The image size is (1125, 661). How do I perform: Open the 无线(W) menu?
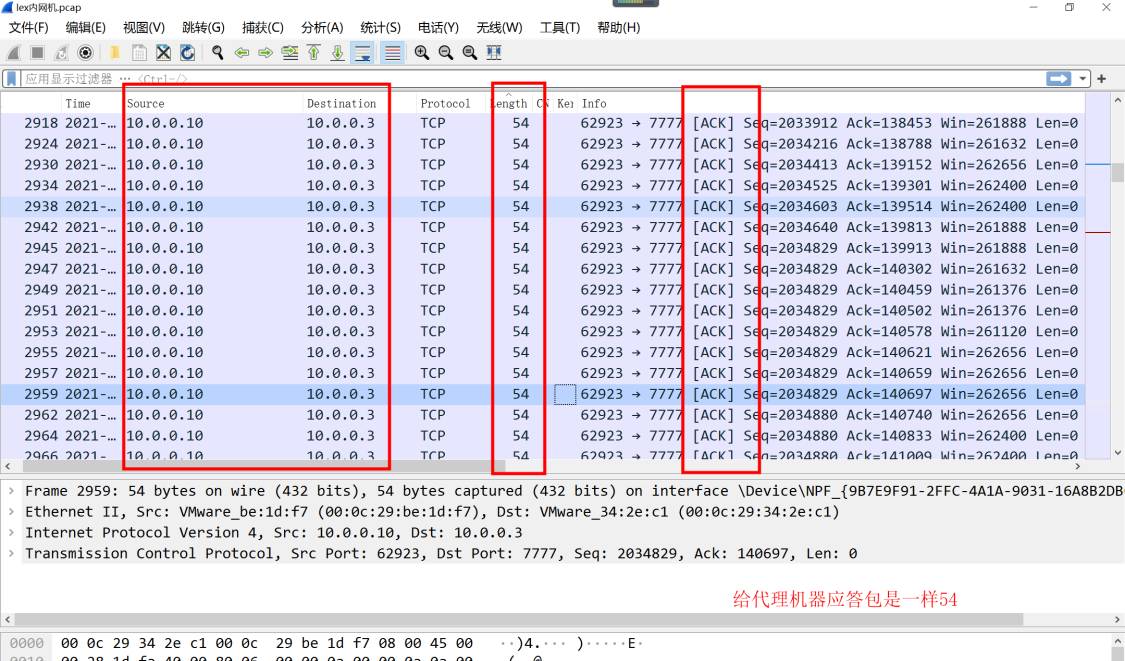(x=499, y=27)
